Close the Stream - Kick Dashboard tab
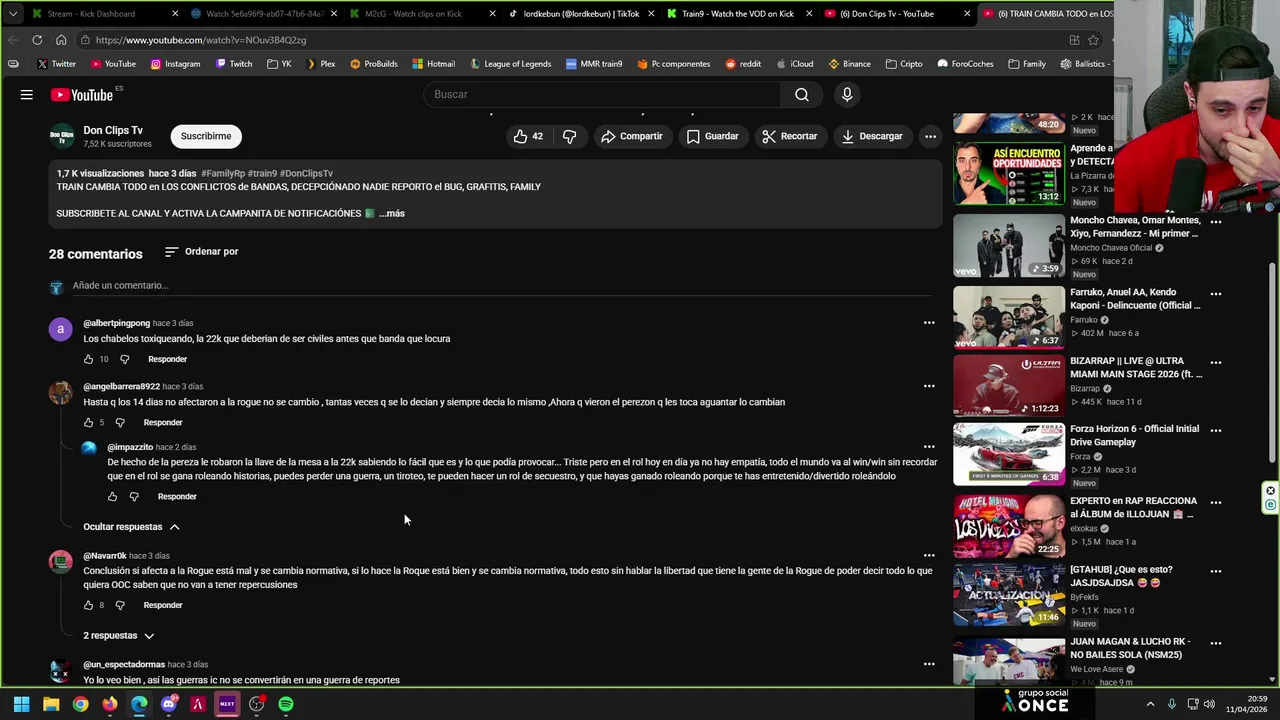The width and height of the screenshot is (1280, 720). pos(175,14)
